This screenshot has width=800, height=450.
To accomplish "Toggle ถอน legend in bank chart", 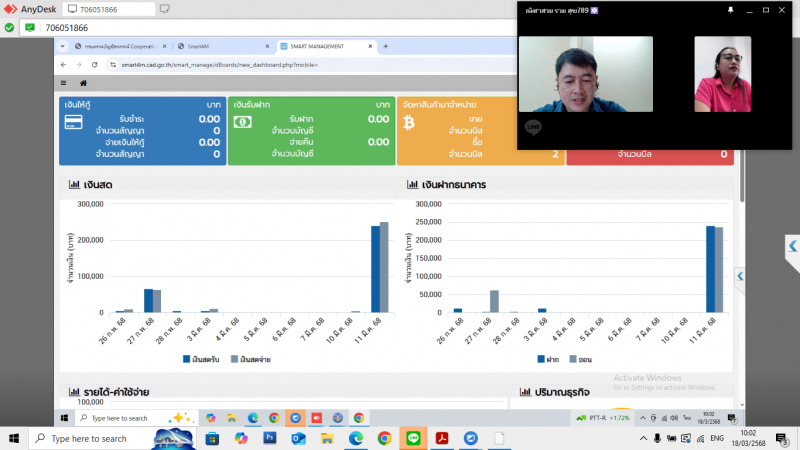I will tap(581, 359).
